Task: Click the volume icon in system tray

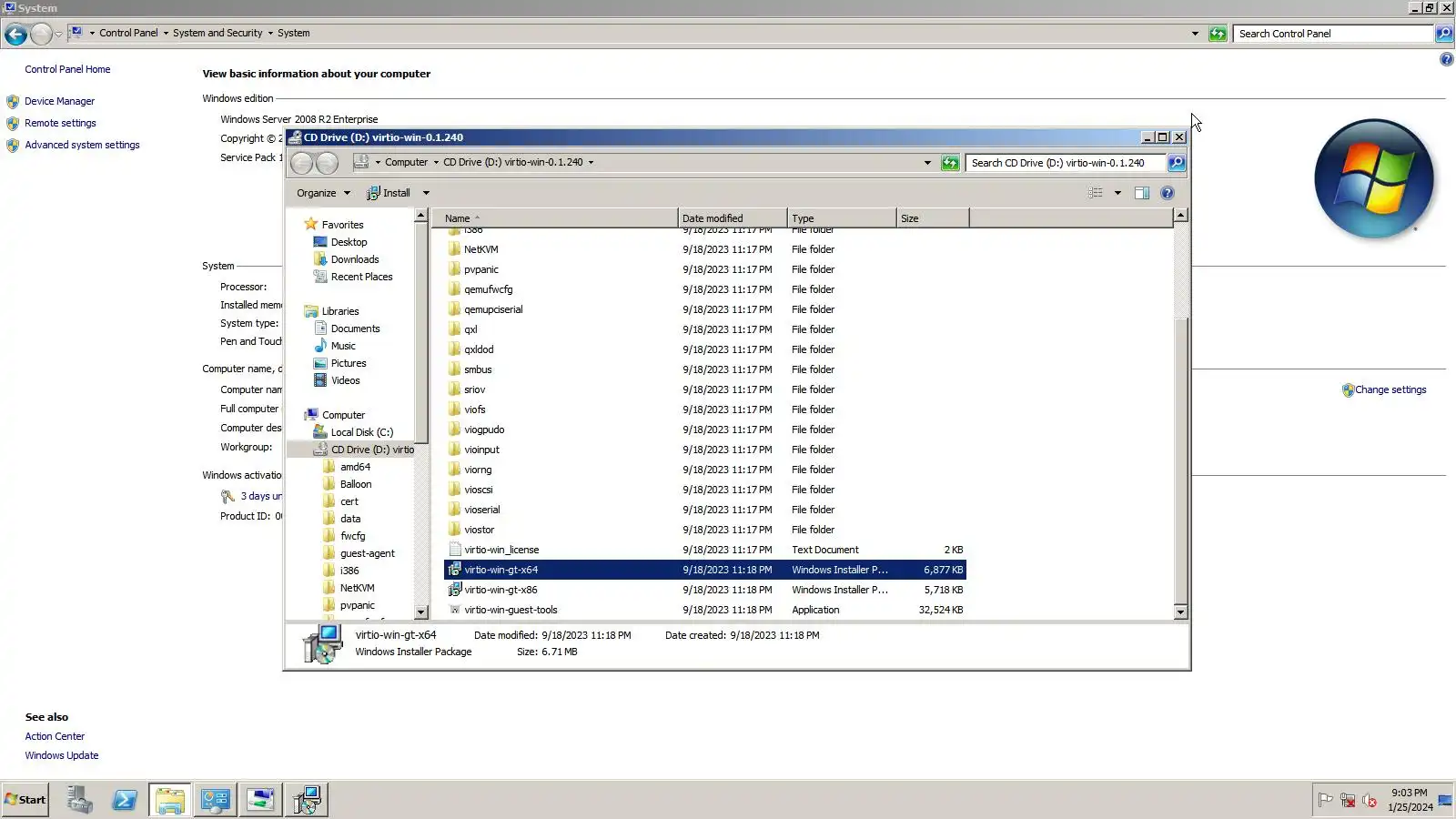Action: 1370,801
